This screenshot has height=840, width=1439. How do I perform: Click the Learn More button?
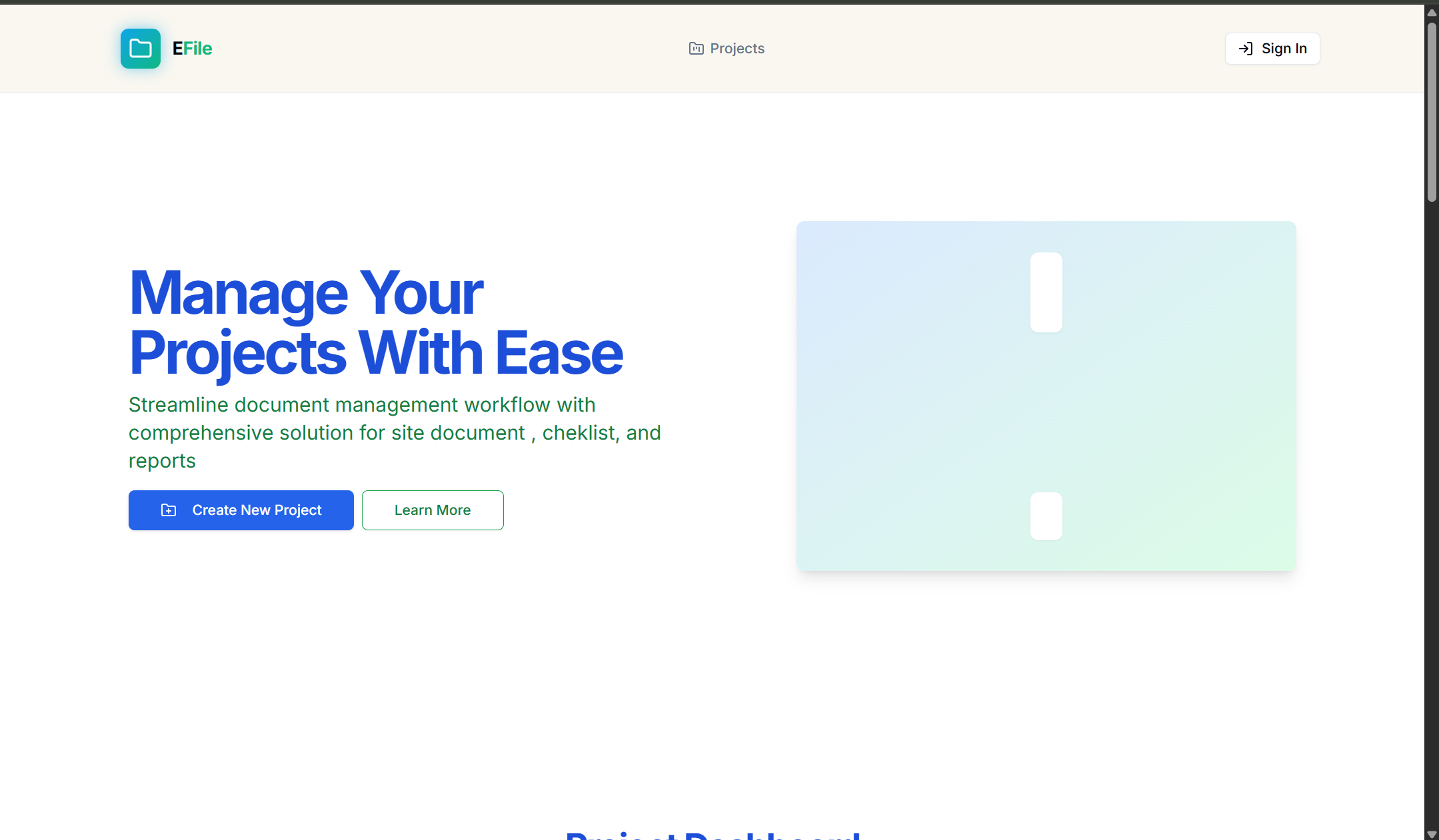pos(433,510)
